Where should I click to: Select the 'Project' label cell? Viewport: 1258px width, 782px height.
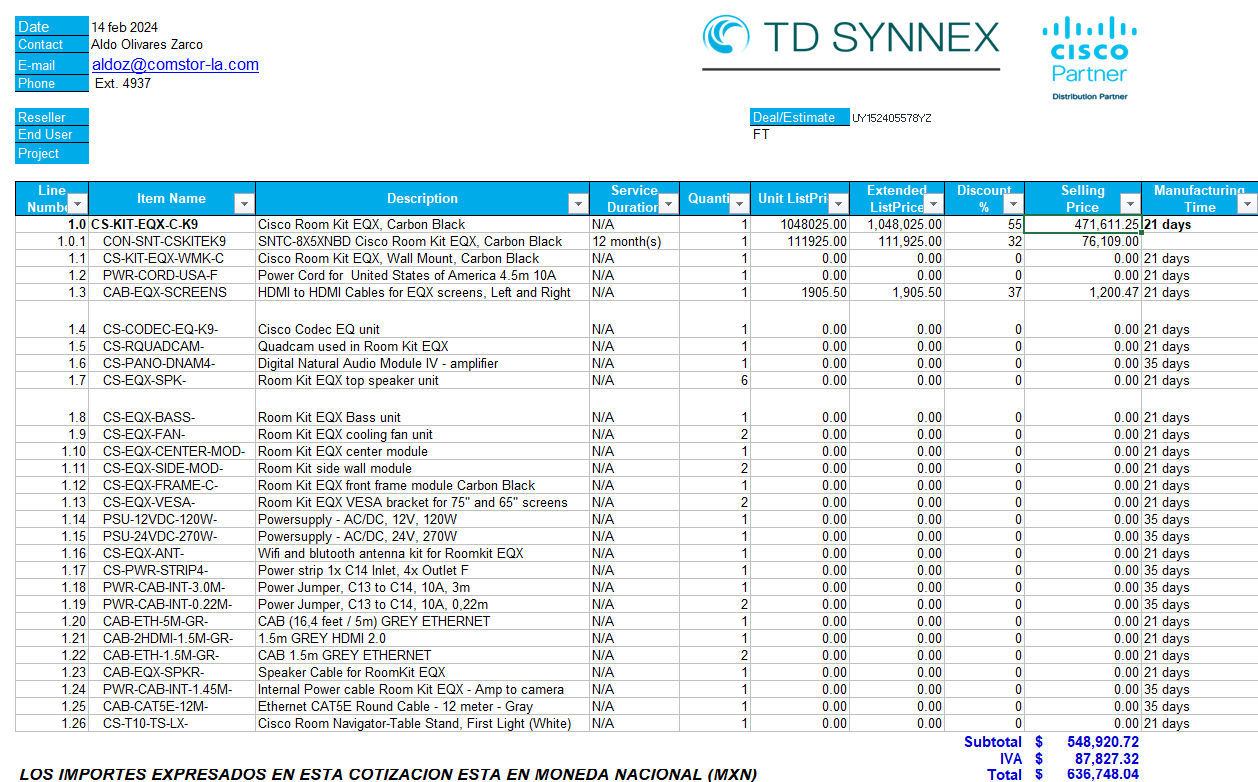52,154
